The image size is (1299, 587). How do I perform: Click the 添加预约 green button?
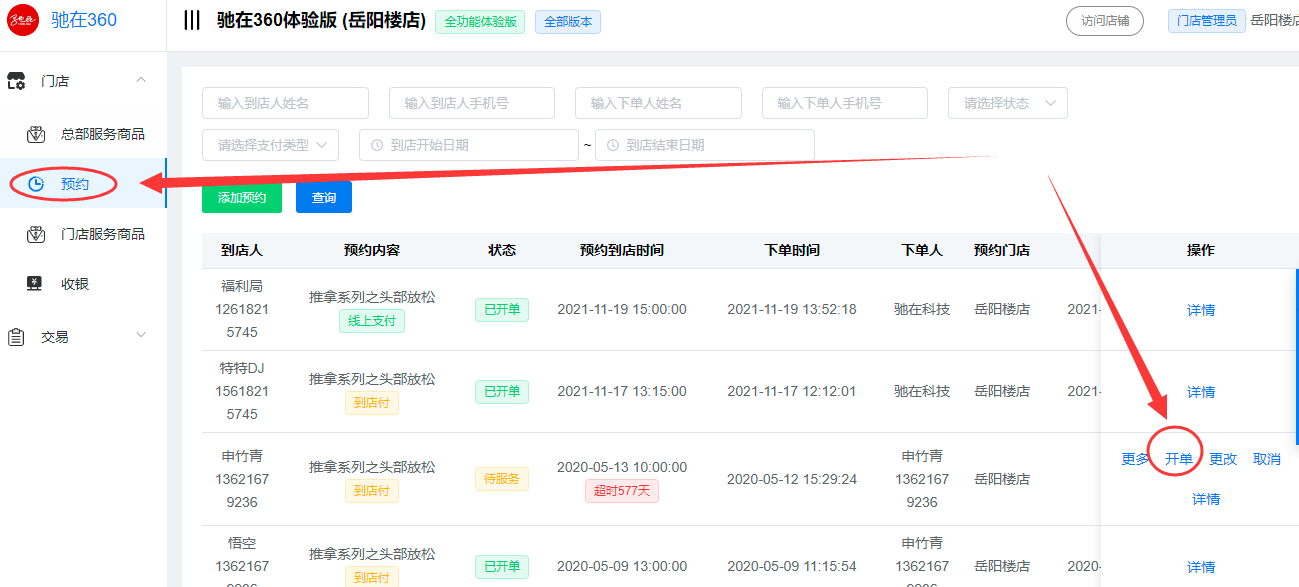click(x=242, y=198)
